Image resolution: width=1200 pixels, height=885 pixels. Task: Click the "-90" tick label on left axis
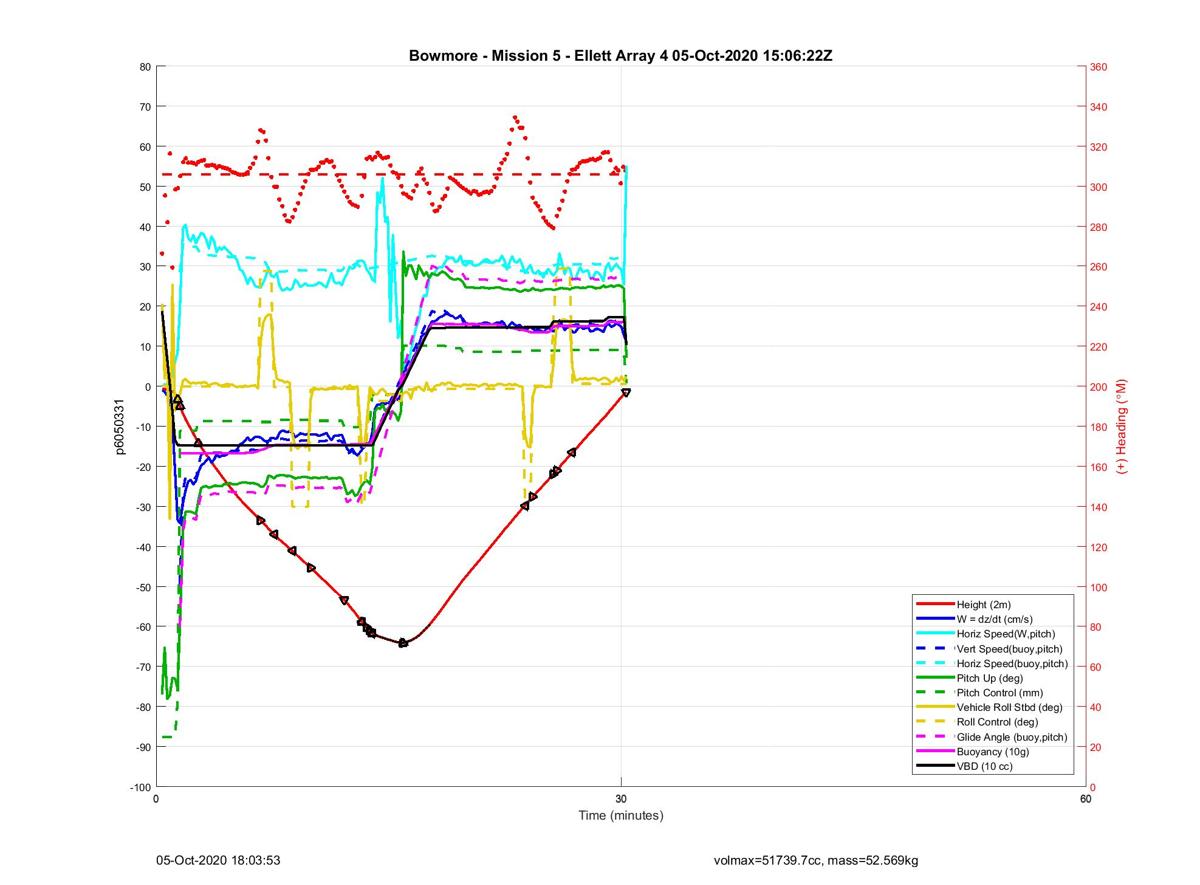[143, 747]
